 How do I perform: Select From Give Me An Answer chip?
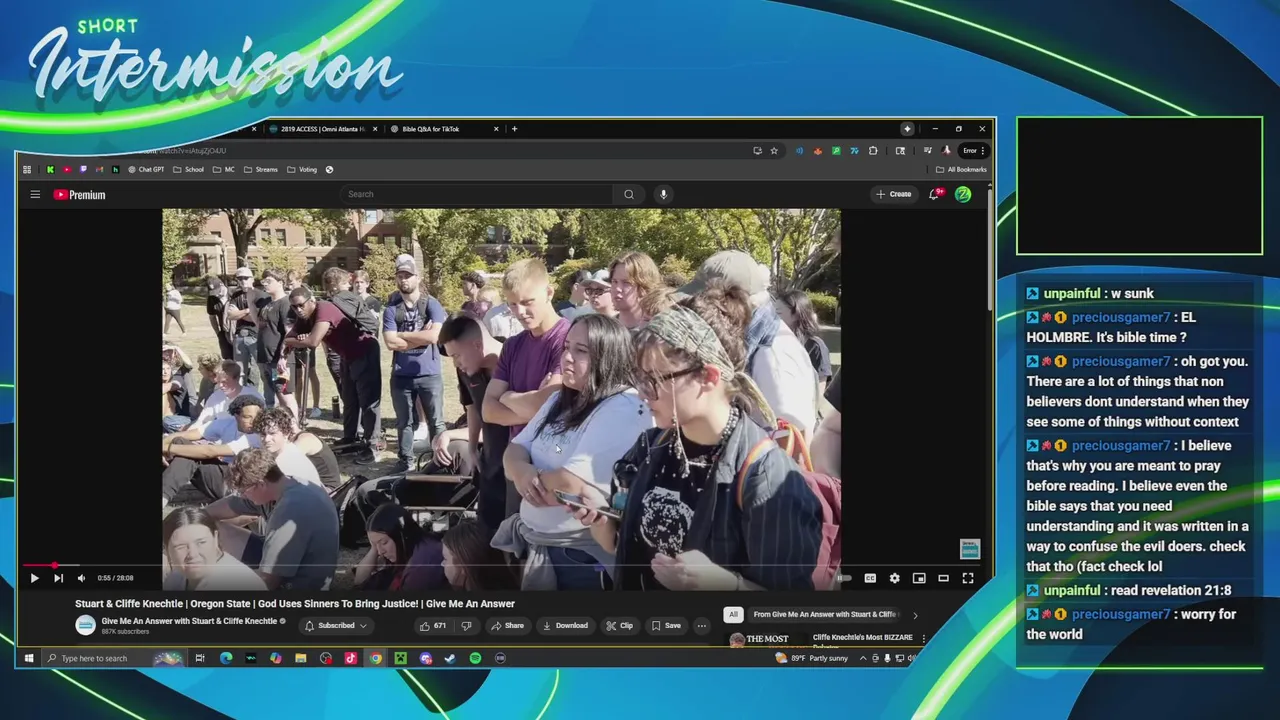[824, 614]
